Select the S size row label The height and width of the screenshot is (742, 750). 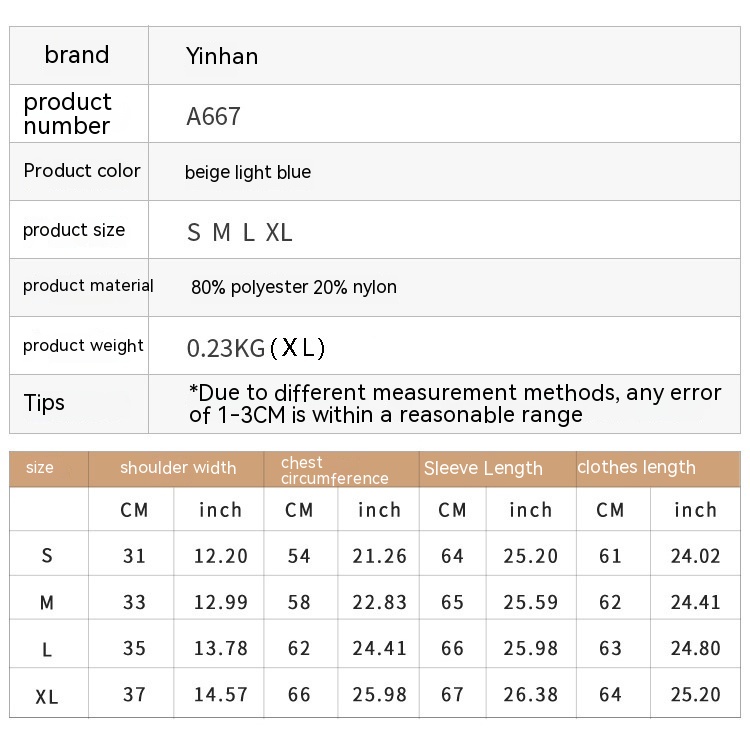click(47, 556)
